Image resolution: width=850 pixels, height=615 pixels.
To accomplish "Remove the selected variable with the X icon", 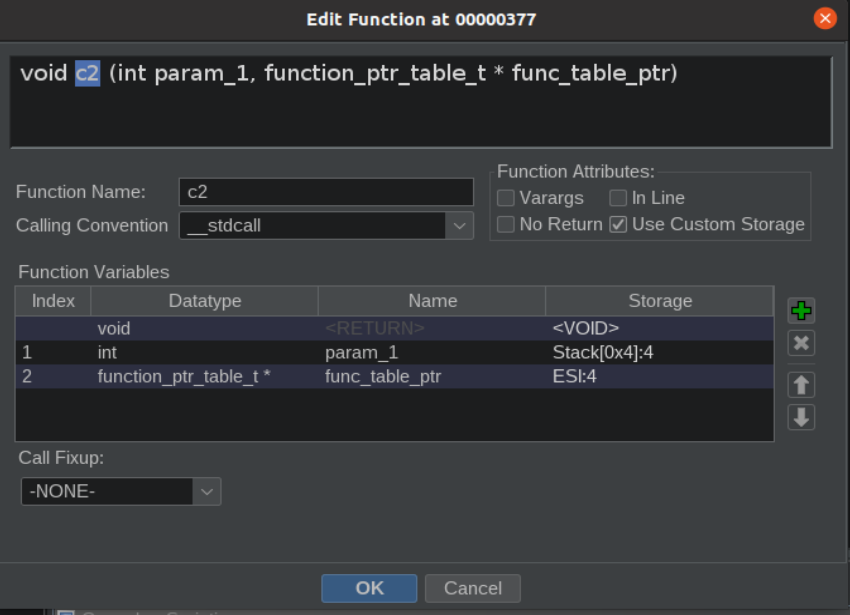I will point(801,343).
